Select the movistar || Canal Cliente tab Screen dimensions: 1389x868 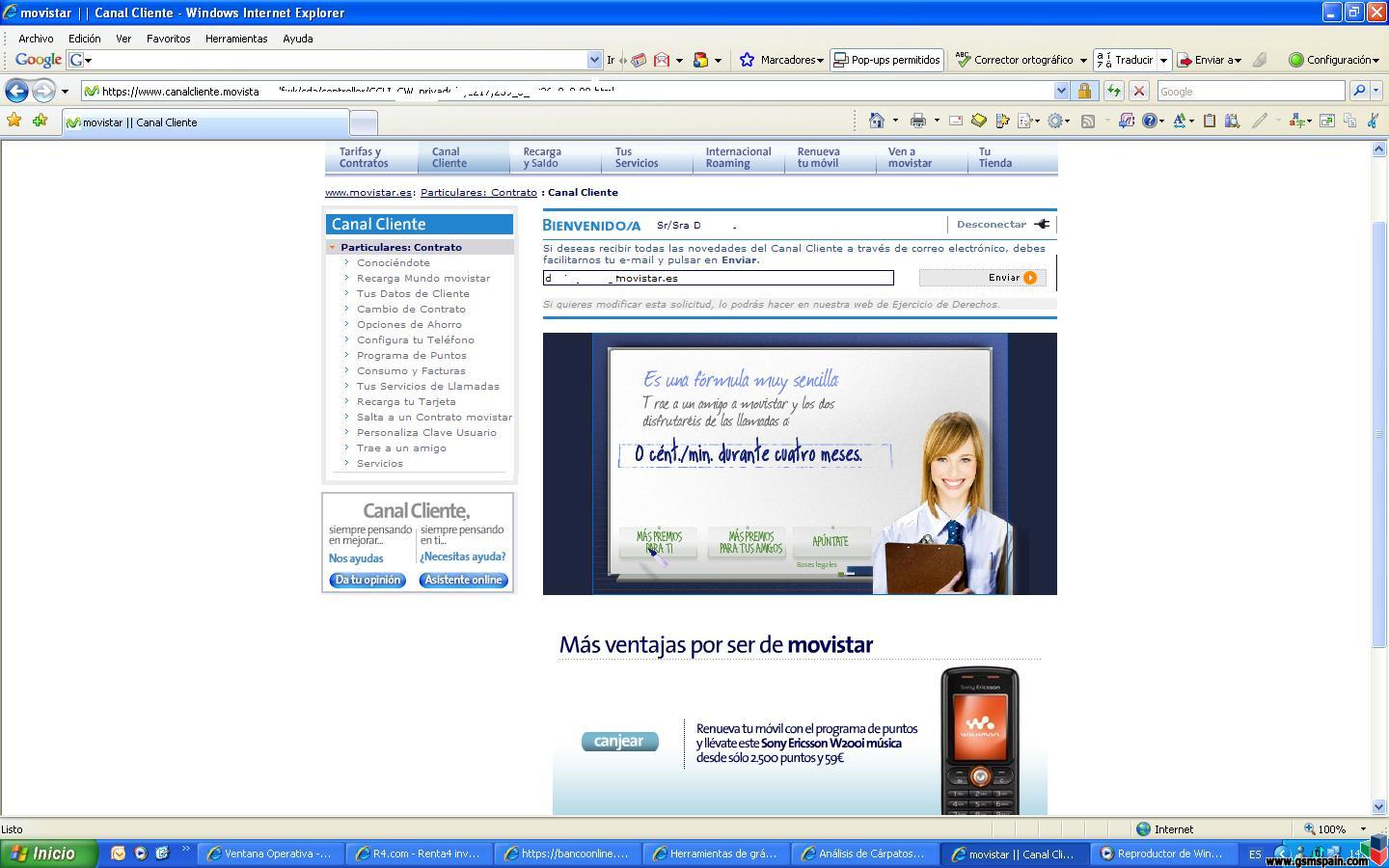pyautogui.click(x=205, y=122)
